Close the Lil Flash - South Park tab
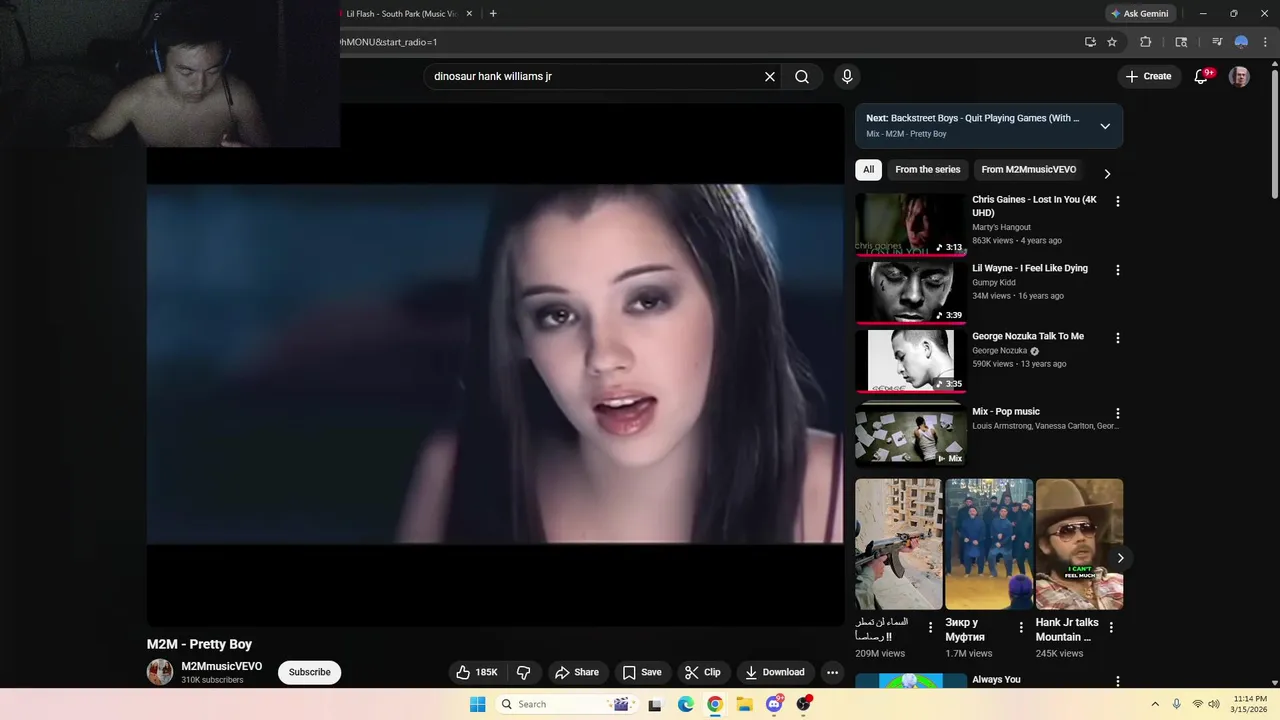Screen dimensions: 1280x720 (x=469, y=14)
